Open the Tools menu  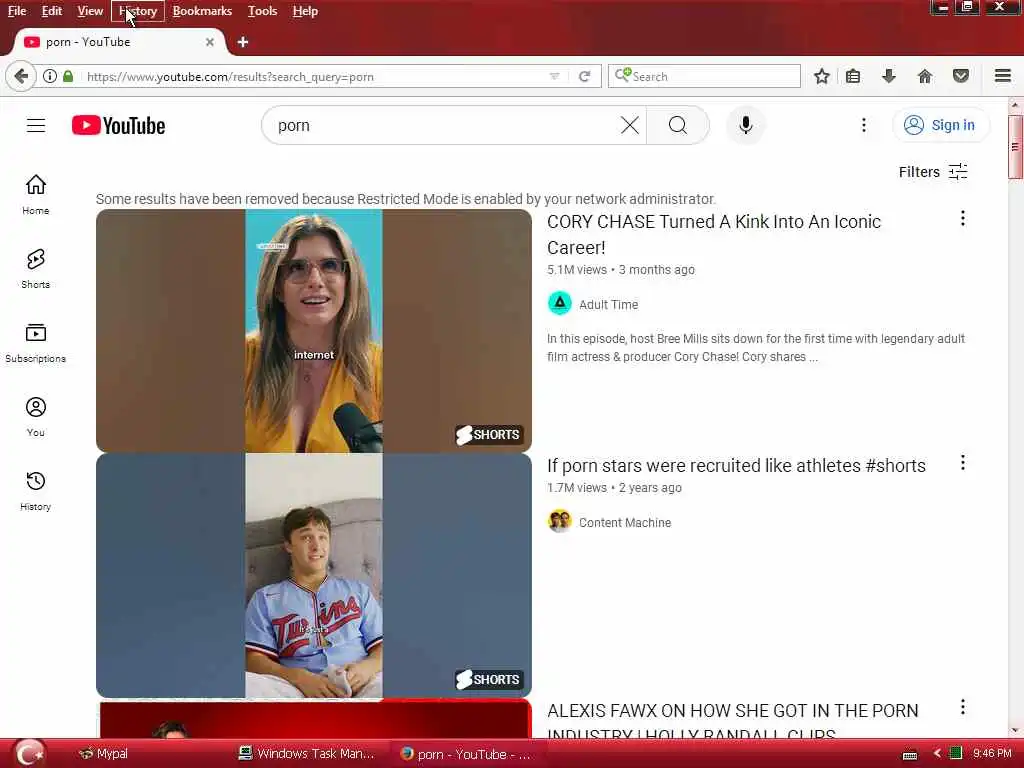263,11
